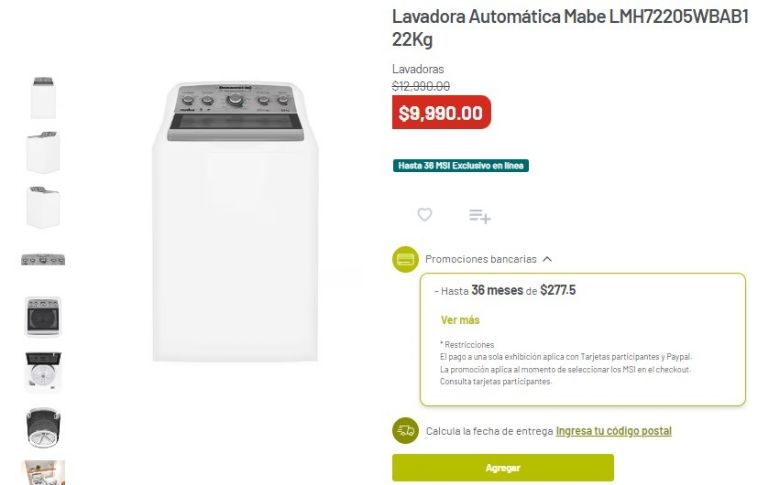Image resolution: width=768 pixels, height=485 pixels.
Task: Open the Lavadoras category link
Action: [418, 69]
